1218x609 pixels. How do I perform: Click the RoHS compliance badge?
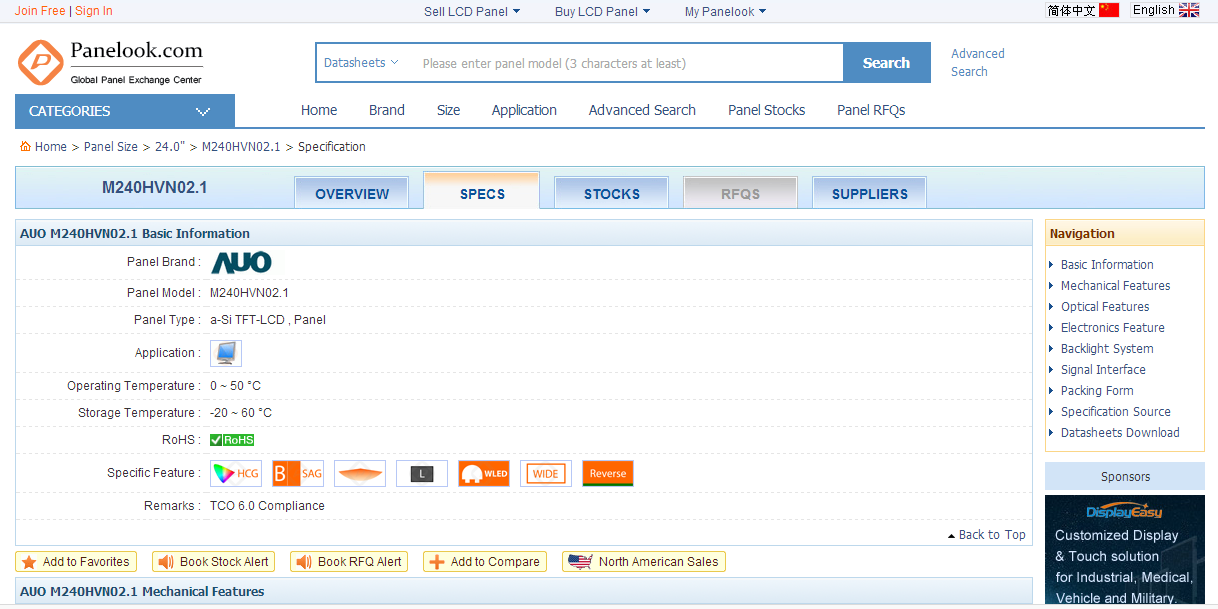pyautogui.click(x=232, y=440)
